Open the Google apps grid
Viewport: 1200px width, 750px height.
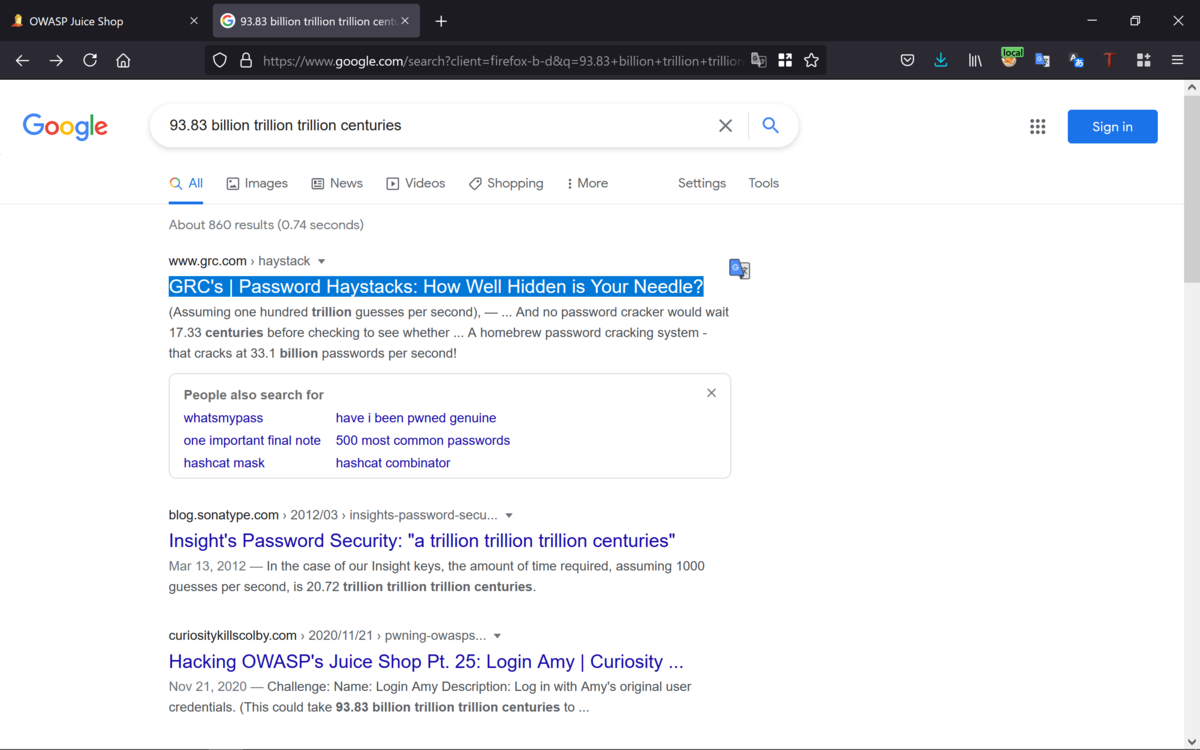click(1038, 126)
